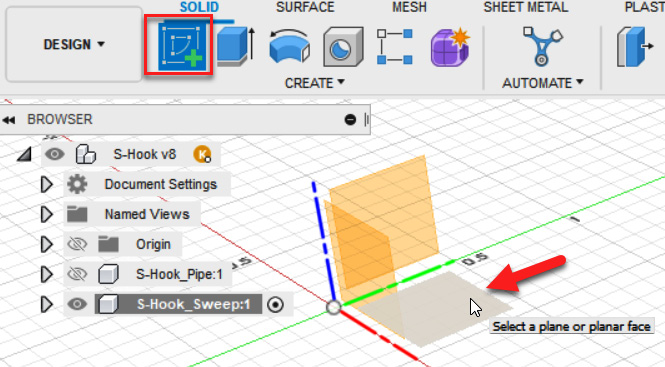Click the purple Create Form icon
Viewport: 665px width, 367px height.
(450, 47)
